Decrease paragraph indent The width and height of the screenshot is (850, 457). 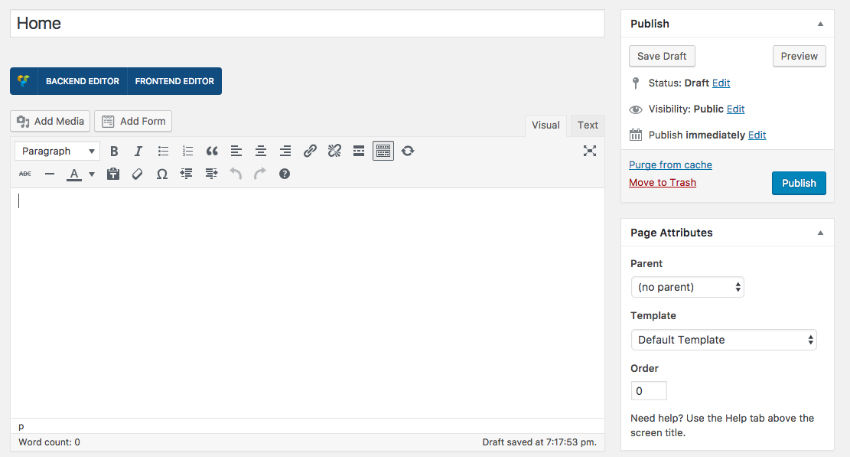point(186,174)
